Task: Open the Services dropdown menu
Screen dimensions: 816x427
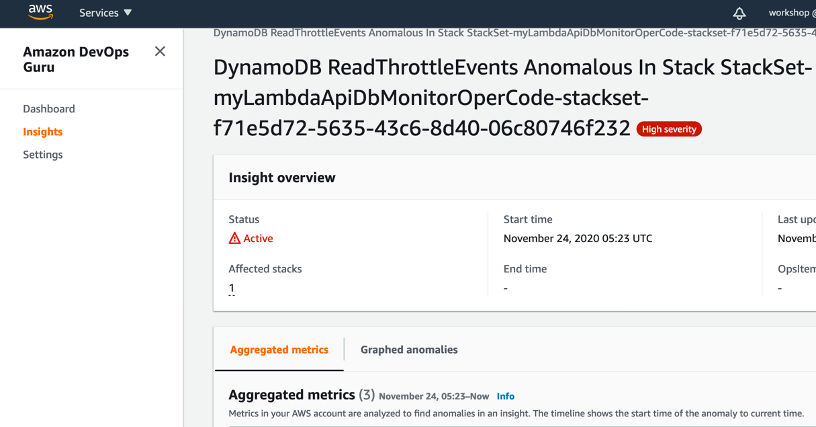Action: (105, 13)
